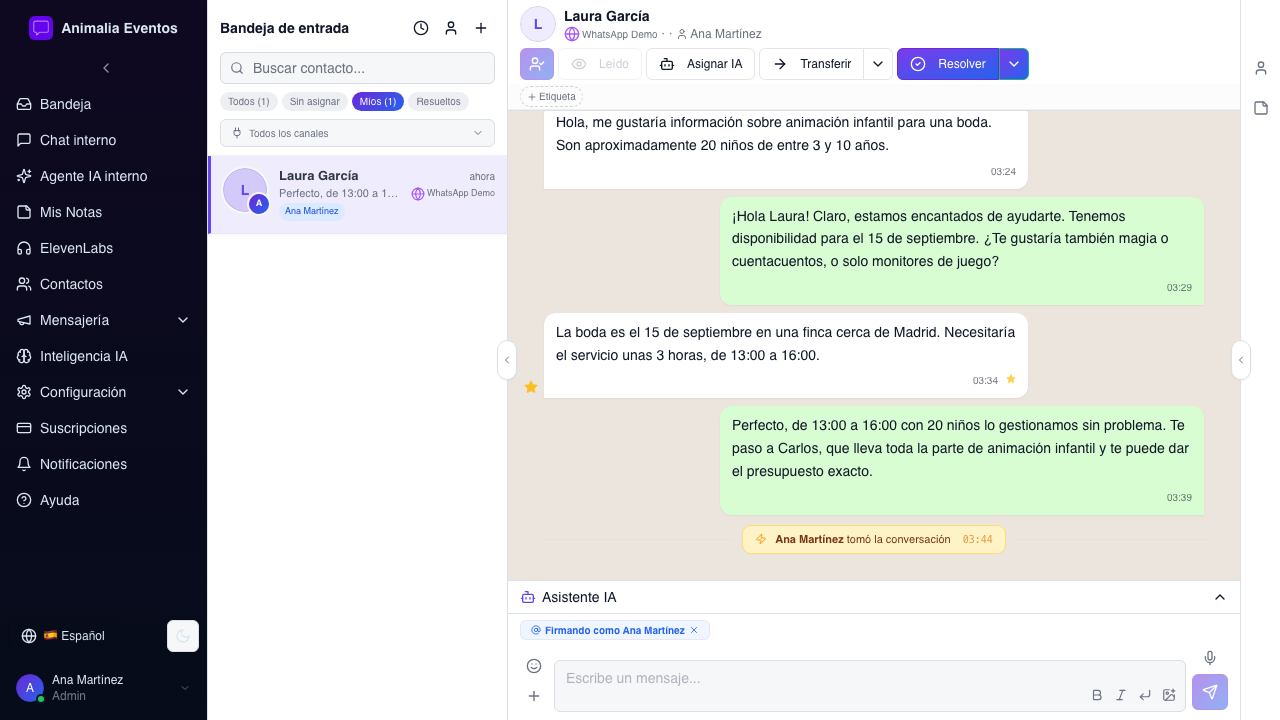
Task: Open the emoji picker
Action: 534,666
